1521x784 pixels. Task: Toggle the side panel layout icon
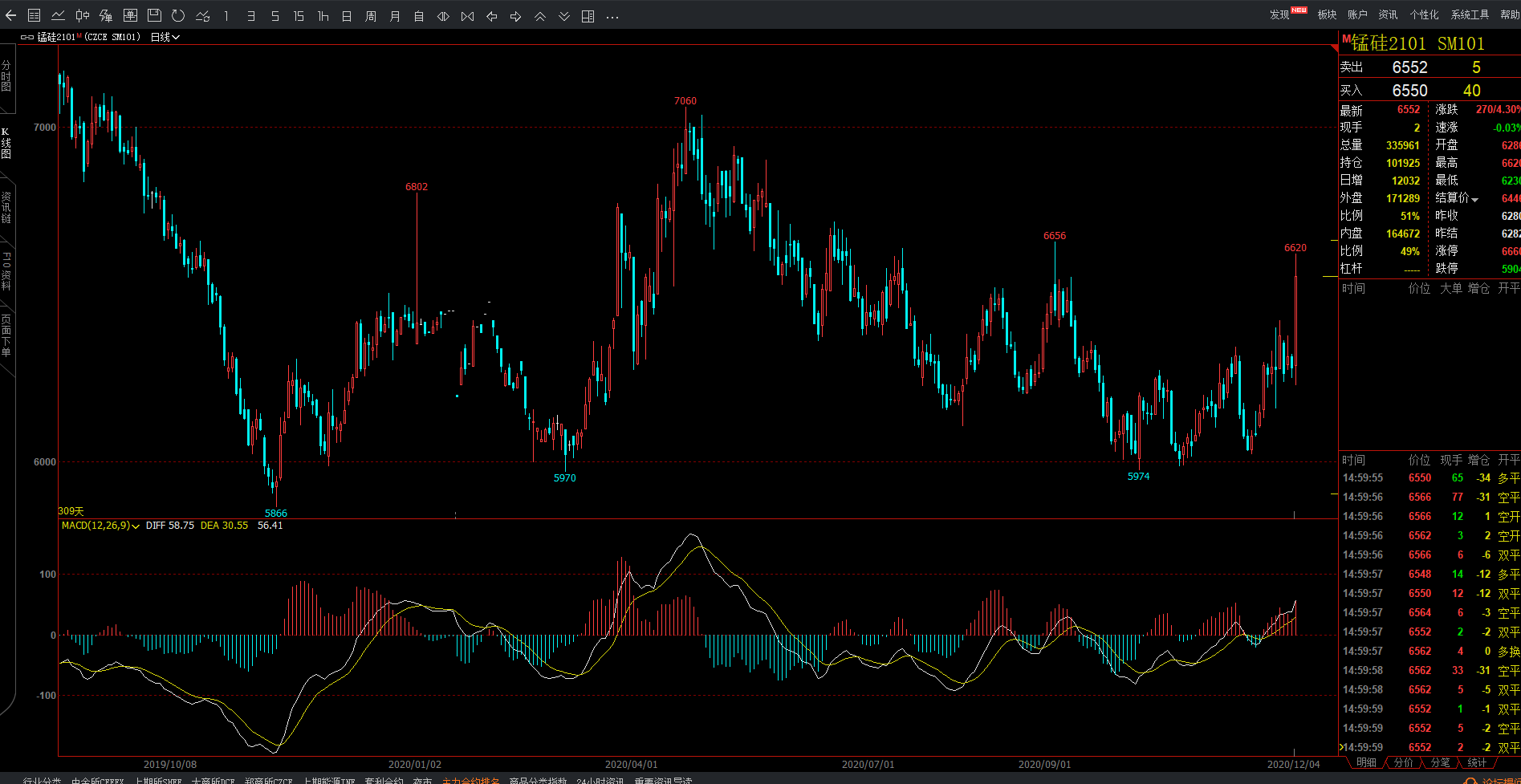click(x=588, y=15)
